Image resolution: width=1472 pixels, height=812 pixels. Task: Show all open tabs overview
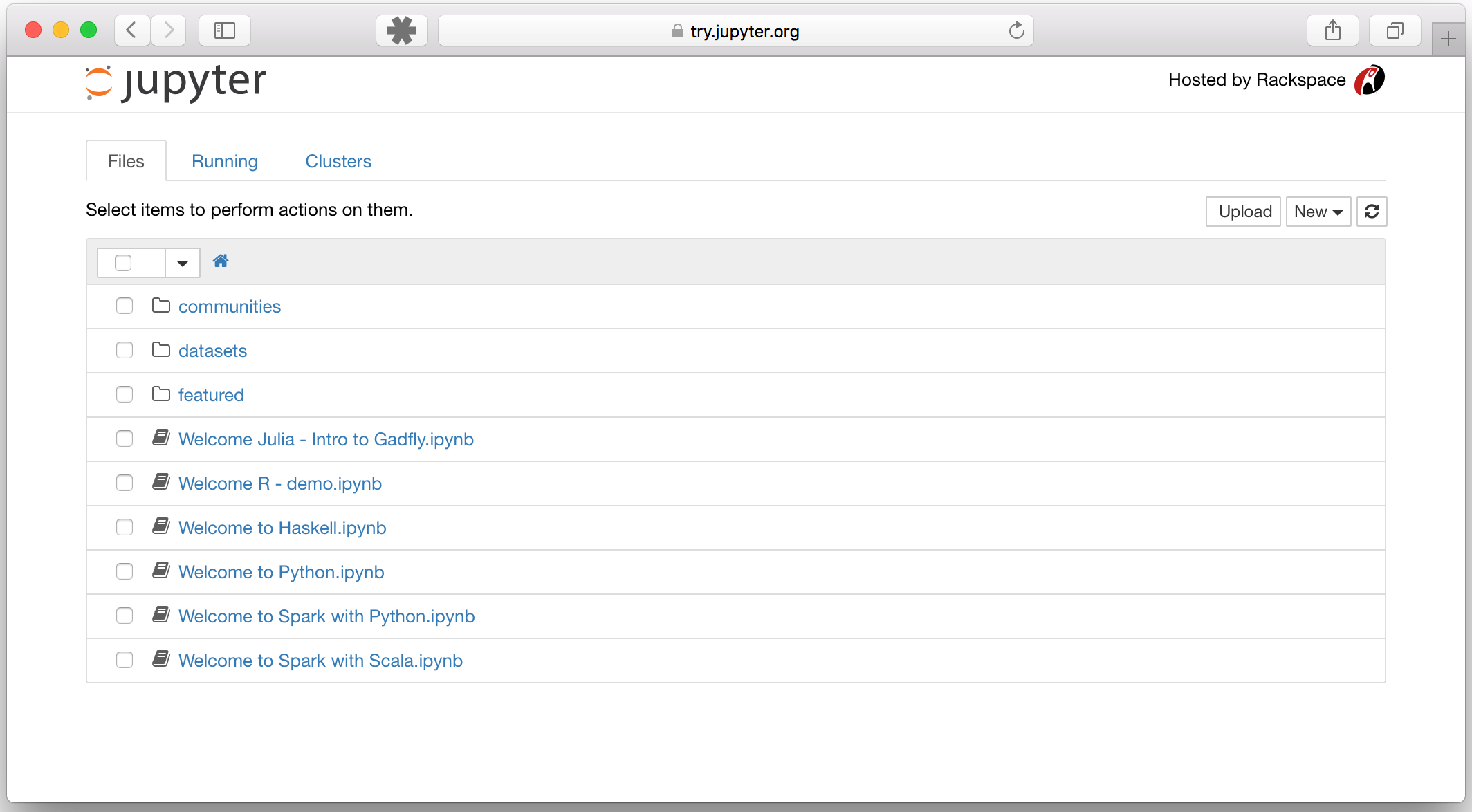click(x=1395, y=31)
